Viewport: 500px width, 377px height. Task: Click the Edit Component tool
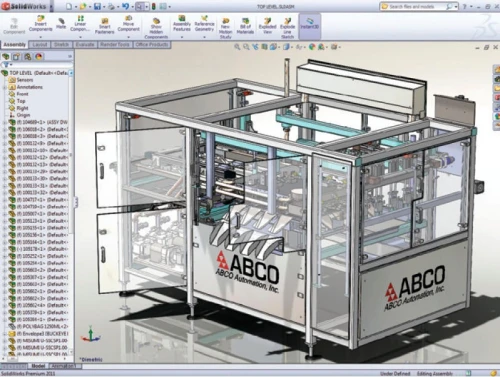pyautogui.click(x=14, y=26)
